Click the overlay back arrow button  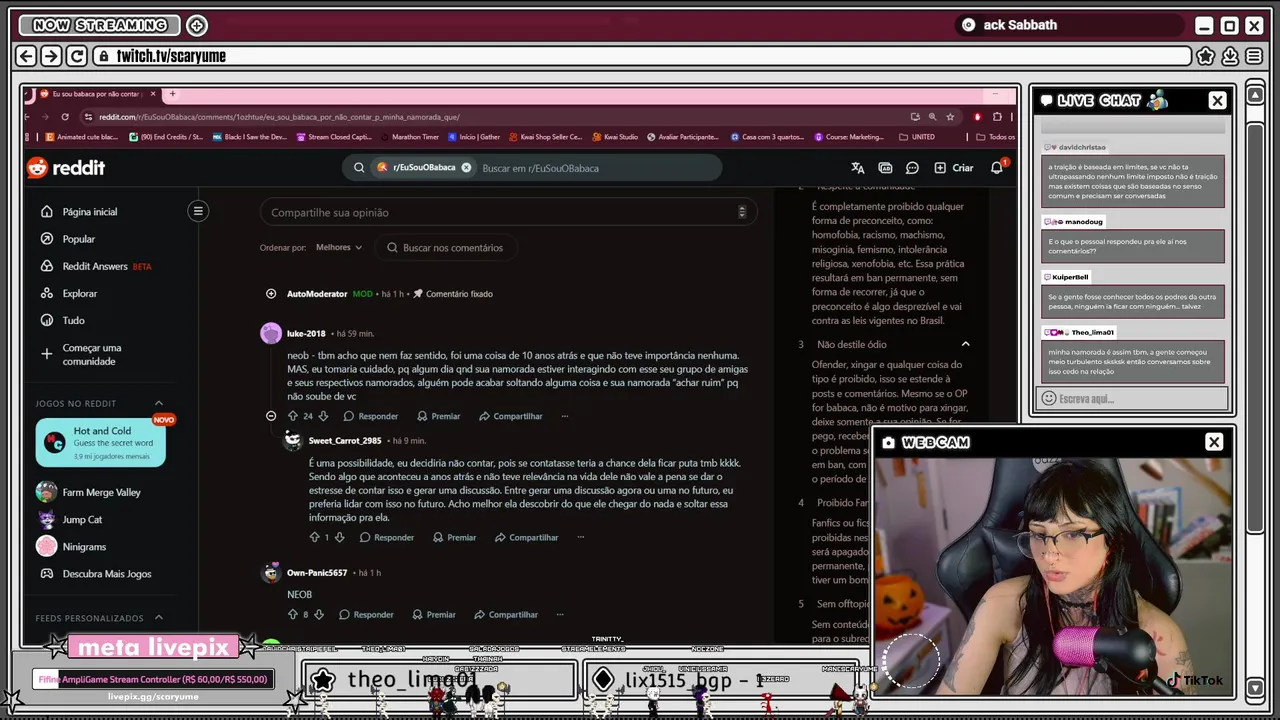click(27, 56)
